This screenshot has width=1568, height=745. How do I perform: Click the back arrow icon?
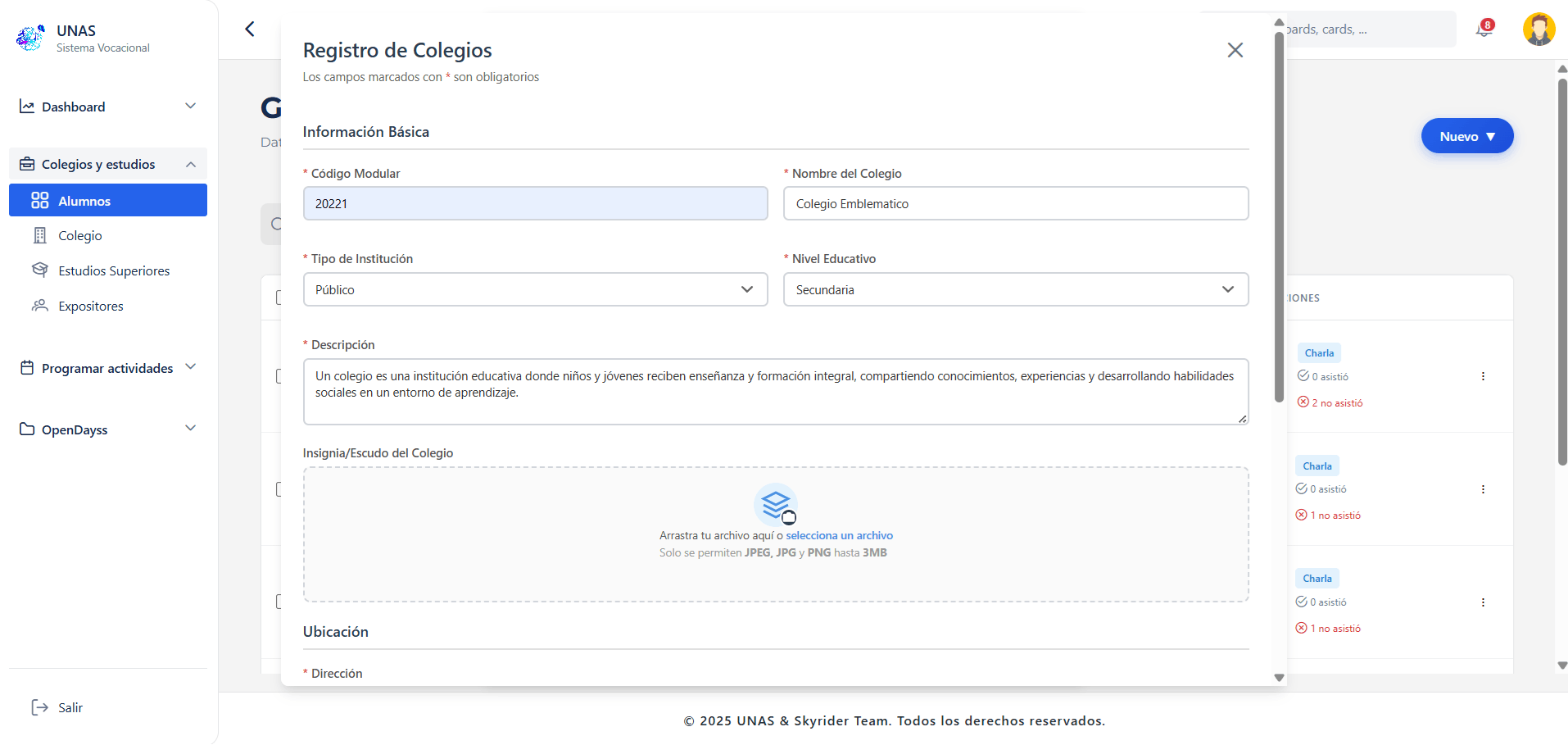point(250,30)
